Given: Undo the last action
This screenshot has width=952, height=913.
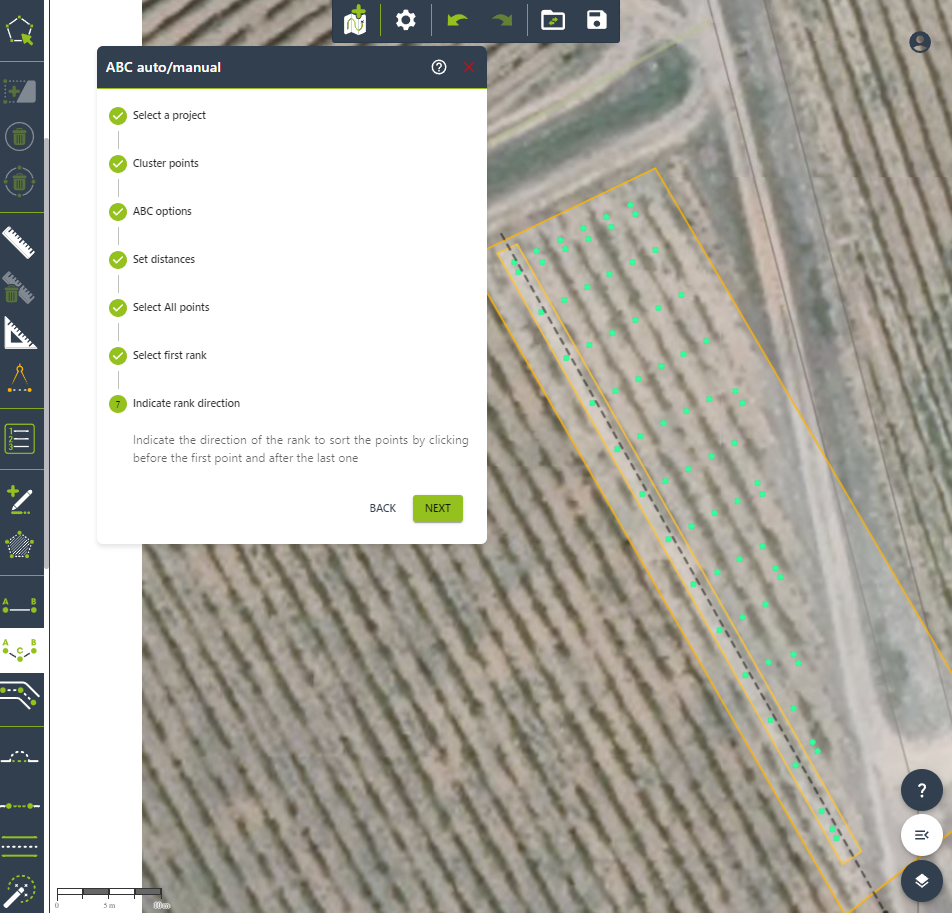Looking at the screenshot, I should click(x=457, y=20).
